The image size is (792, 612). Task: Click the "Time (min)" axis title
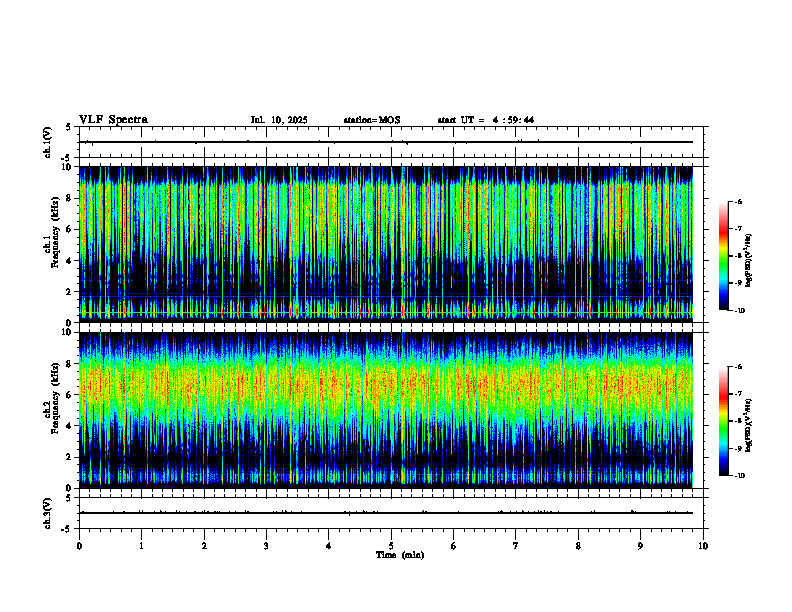[400, 555]
